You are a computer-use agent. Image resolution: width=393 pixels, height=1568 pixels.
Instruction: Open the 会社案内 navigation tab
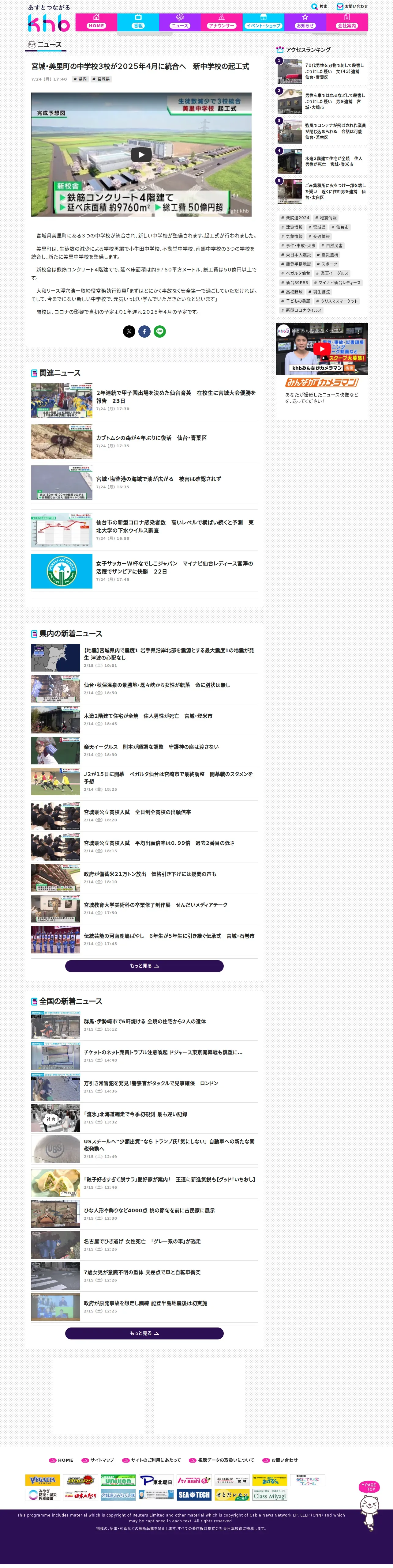coord(347,22)
